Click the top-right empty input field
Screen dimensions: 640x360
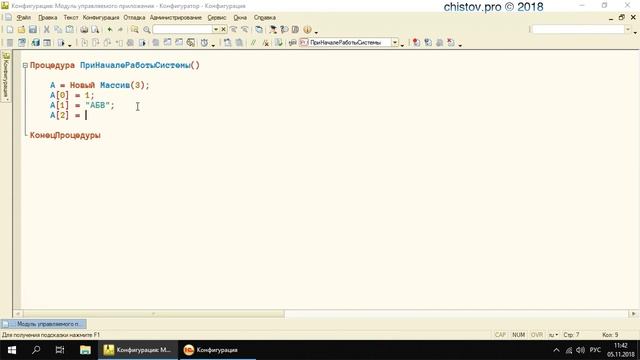tap(578, 29)
